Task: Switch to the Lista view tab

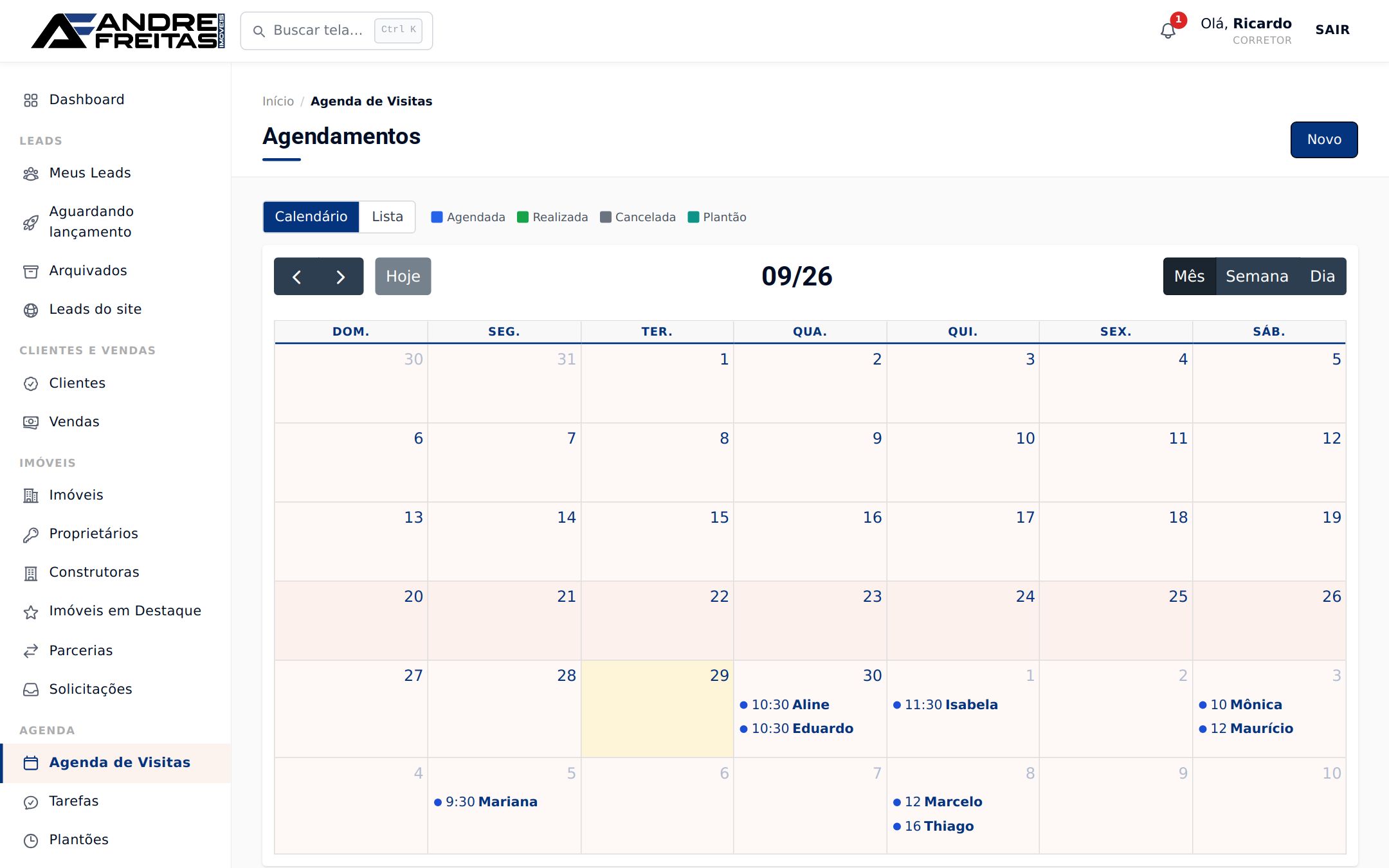Action: 387,217
